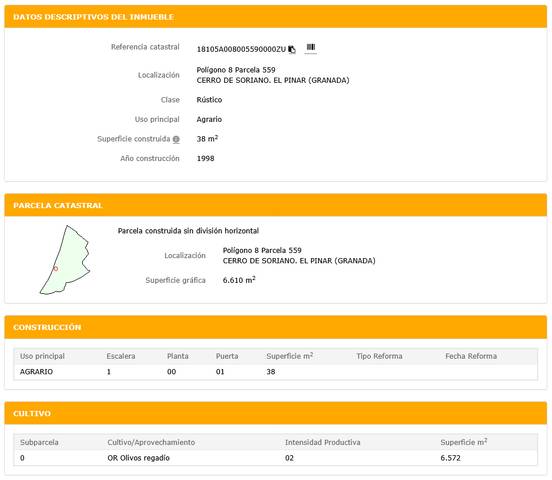Click the Parcela Catastral section header
Viewport: 552px width, 480px height.
click(x=276, y=205)
